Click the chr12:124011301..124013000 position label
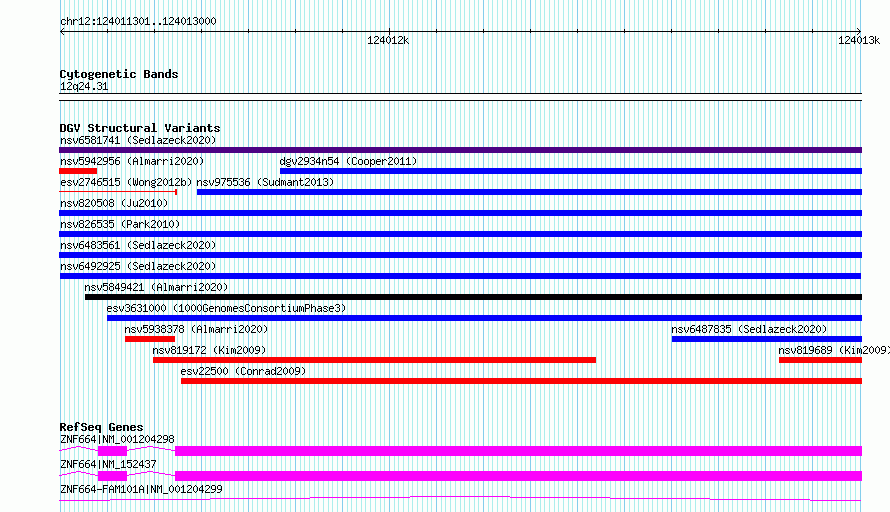 (x=138, y=21)
